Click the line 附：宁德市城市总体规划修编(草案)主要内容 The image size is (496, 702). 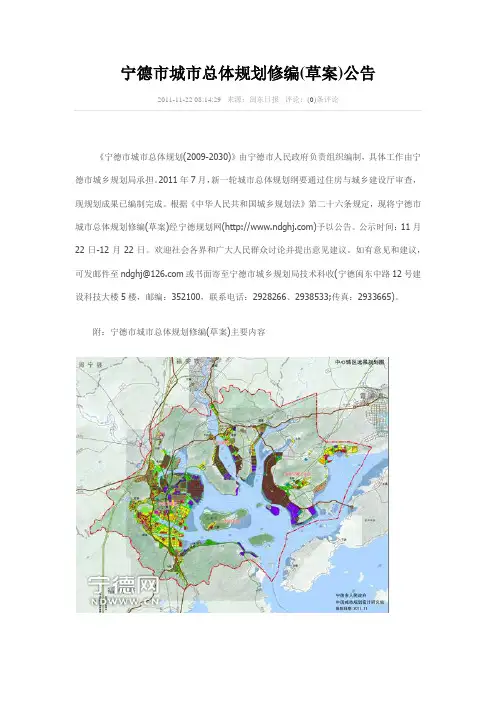click(179, 332)
